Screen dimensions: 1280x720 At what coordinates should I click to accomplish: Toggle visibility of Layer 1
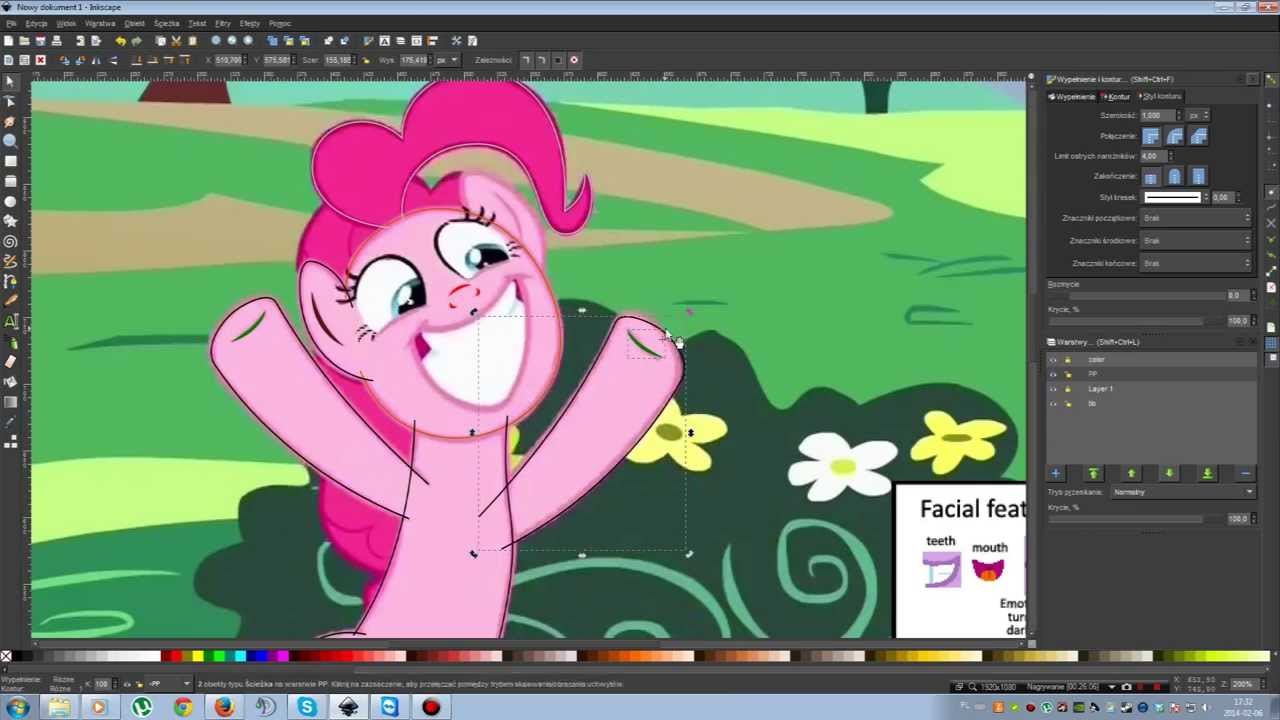click(x=1053, y=389)
